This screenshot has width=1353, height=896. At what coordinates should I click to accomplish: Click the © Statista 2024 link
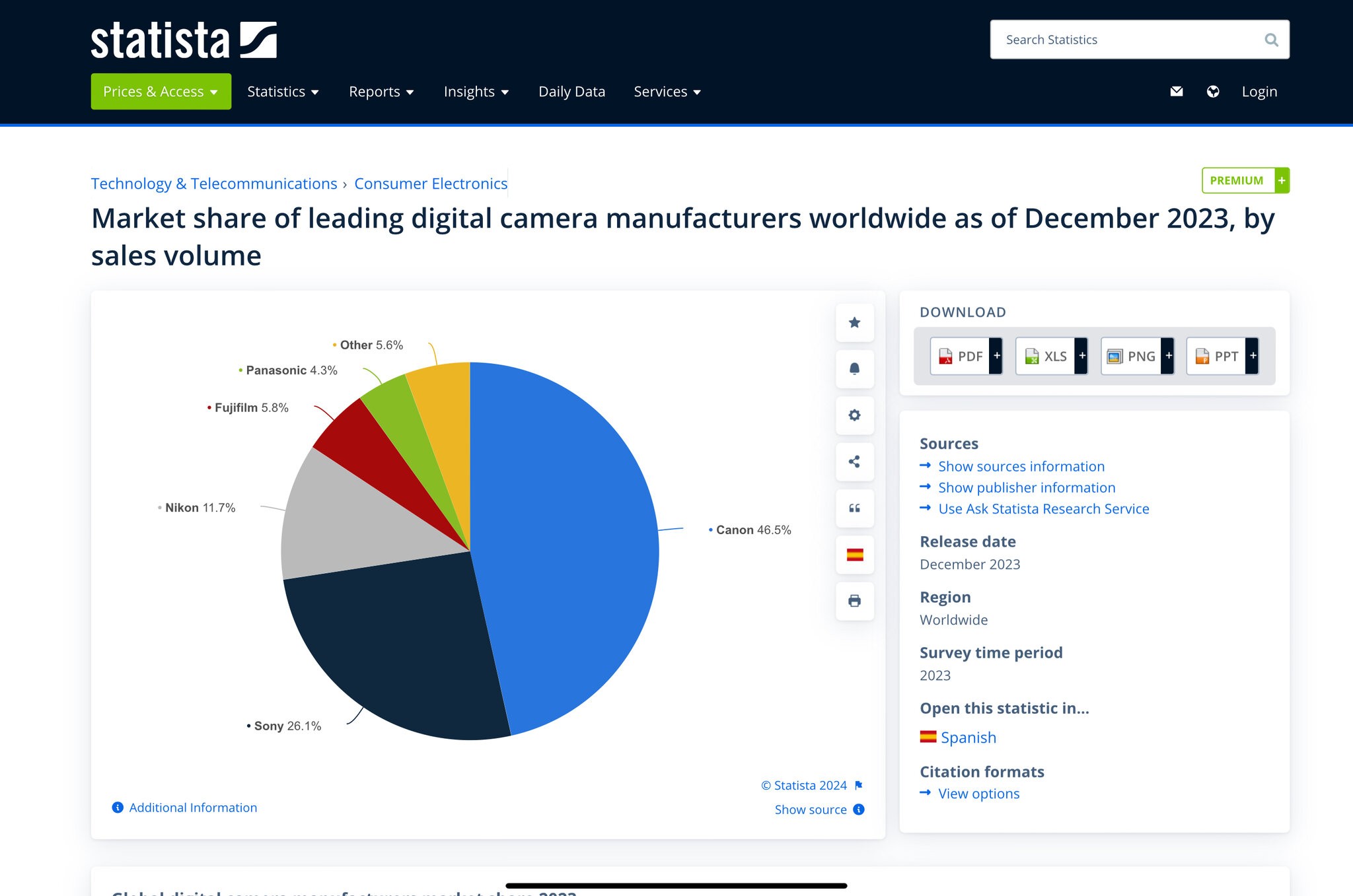[x=804, y=785]
